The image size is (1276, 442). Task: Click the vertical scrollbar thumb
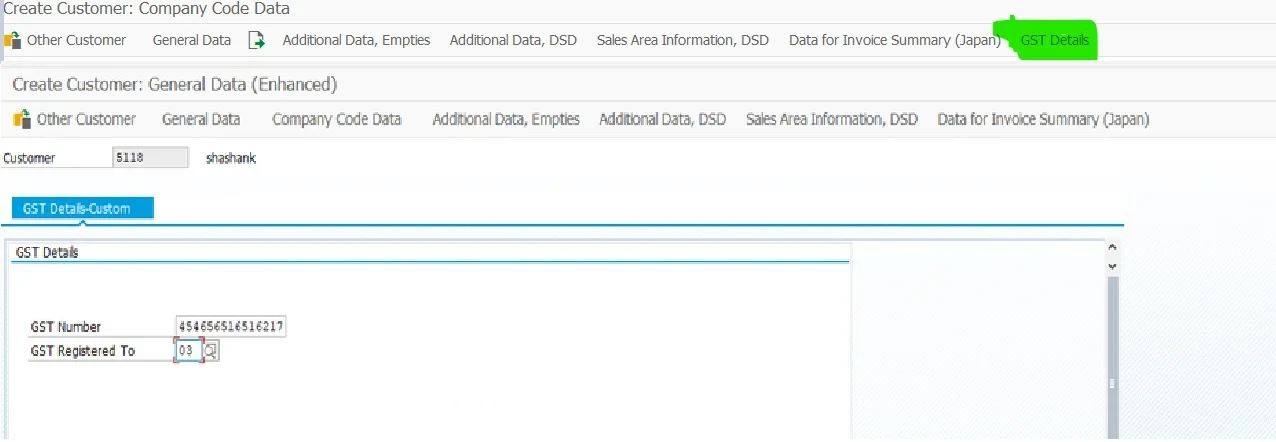[1112, 358]
